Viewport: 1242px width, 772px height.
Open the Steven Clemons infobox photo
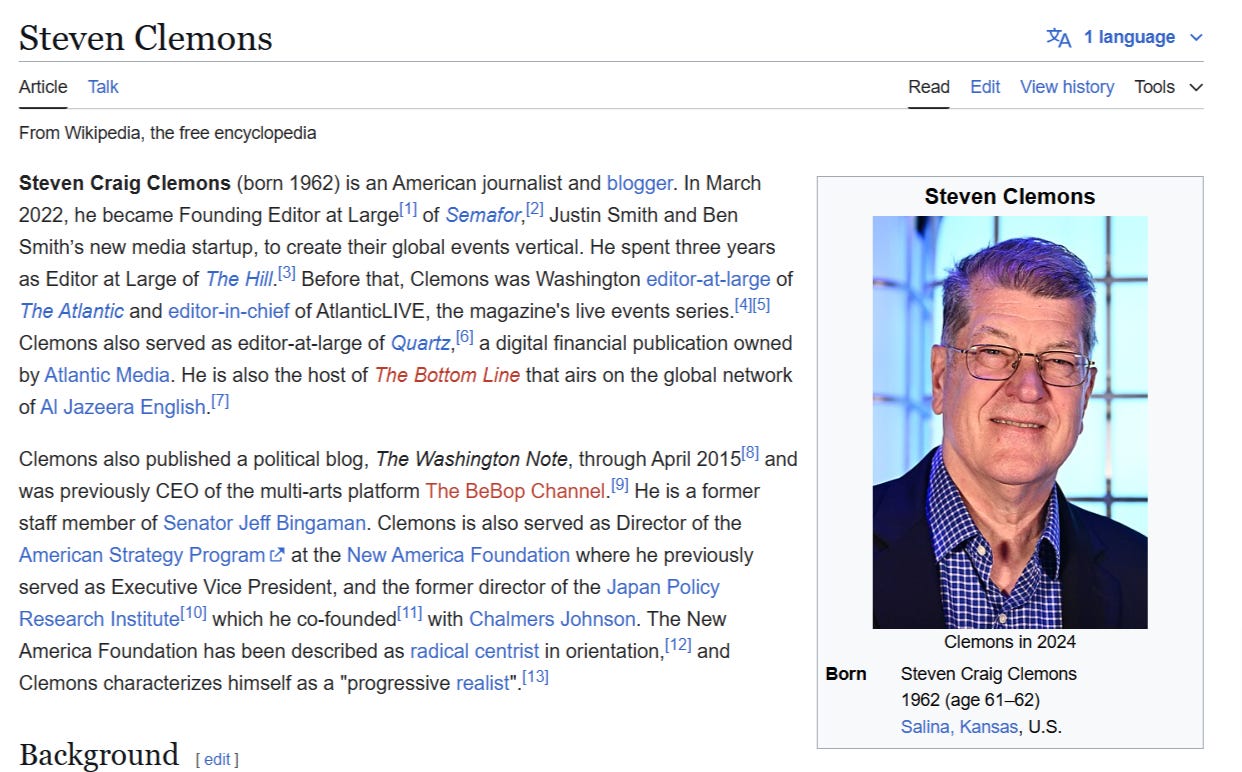pyautogui.click(x=1010, y=422)
